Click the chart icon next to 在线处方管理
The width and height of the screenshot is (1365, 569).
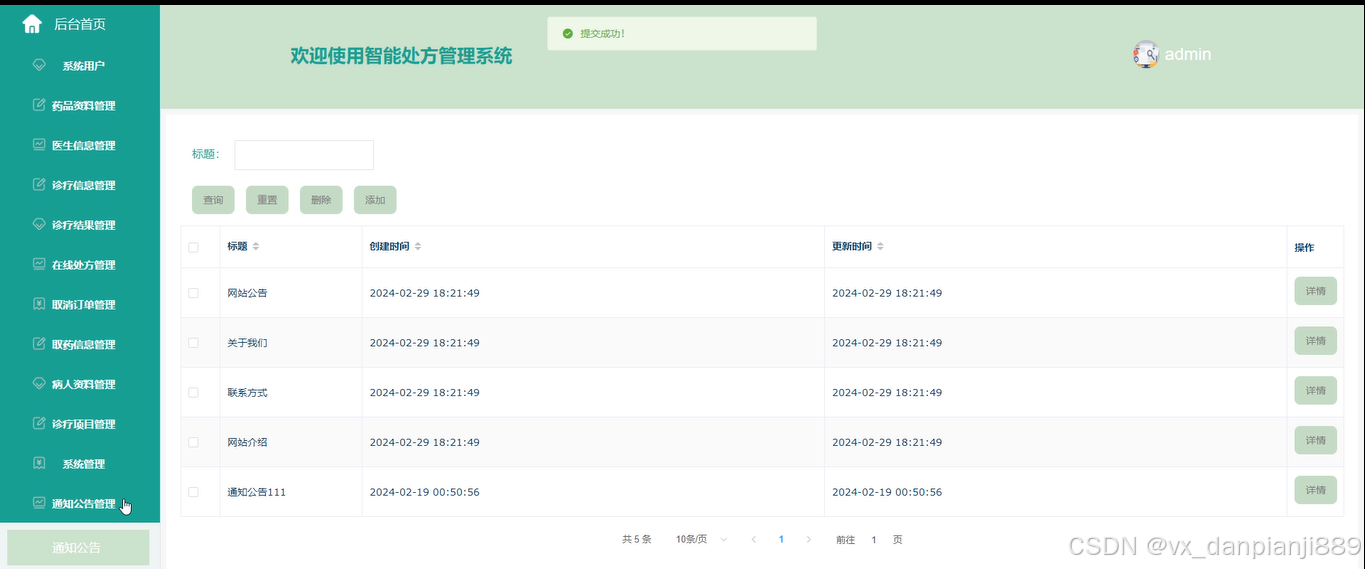click(39, 265)
